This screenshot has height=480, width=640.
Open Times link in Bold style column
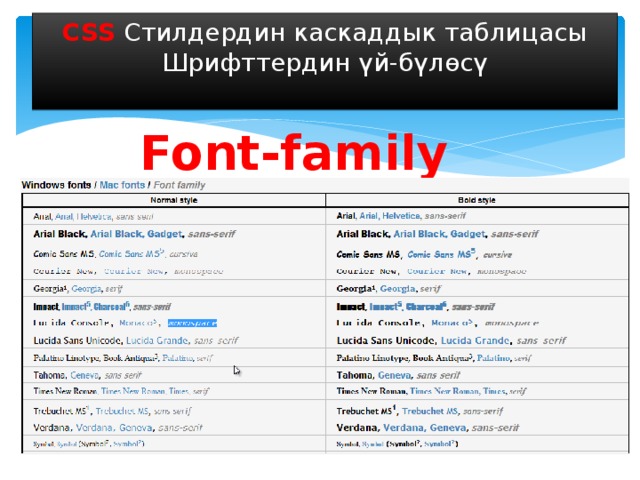coord(494,391)
